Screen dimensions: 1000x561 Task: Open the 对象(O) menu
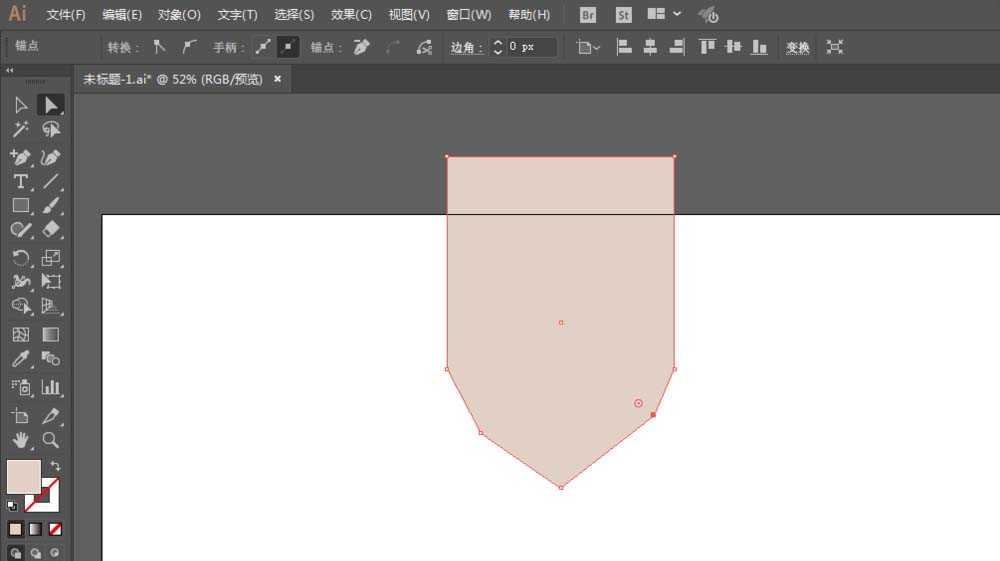[179, 15]
